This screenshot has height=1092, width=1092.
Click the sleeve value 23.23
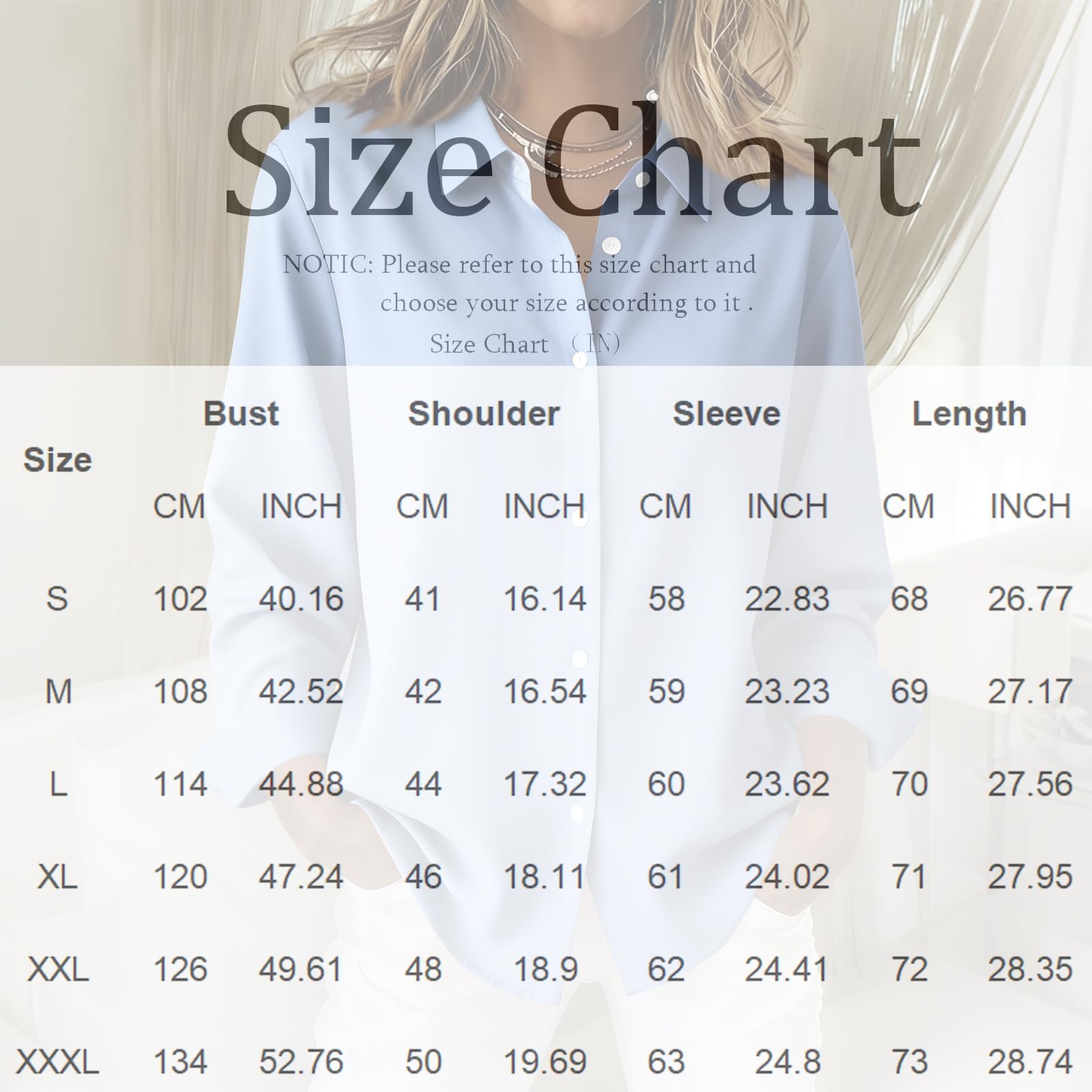787,692
